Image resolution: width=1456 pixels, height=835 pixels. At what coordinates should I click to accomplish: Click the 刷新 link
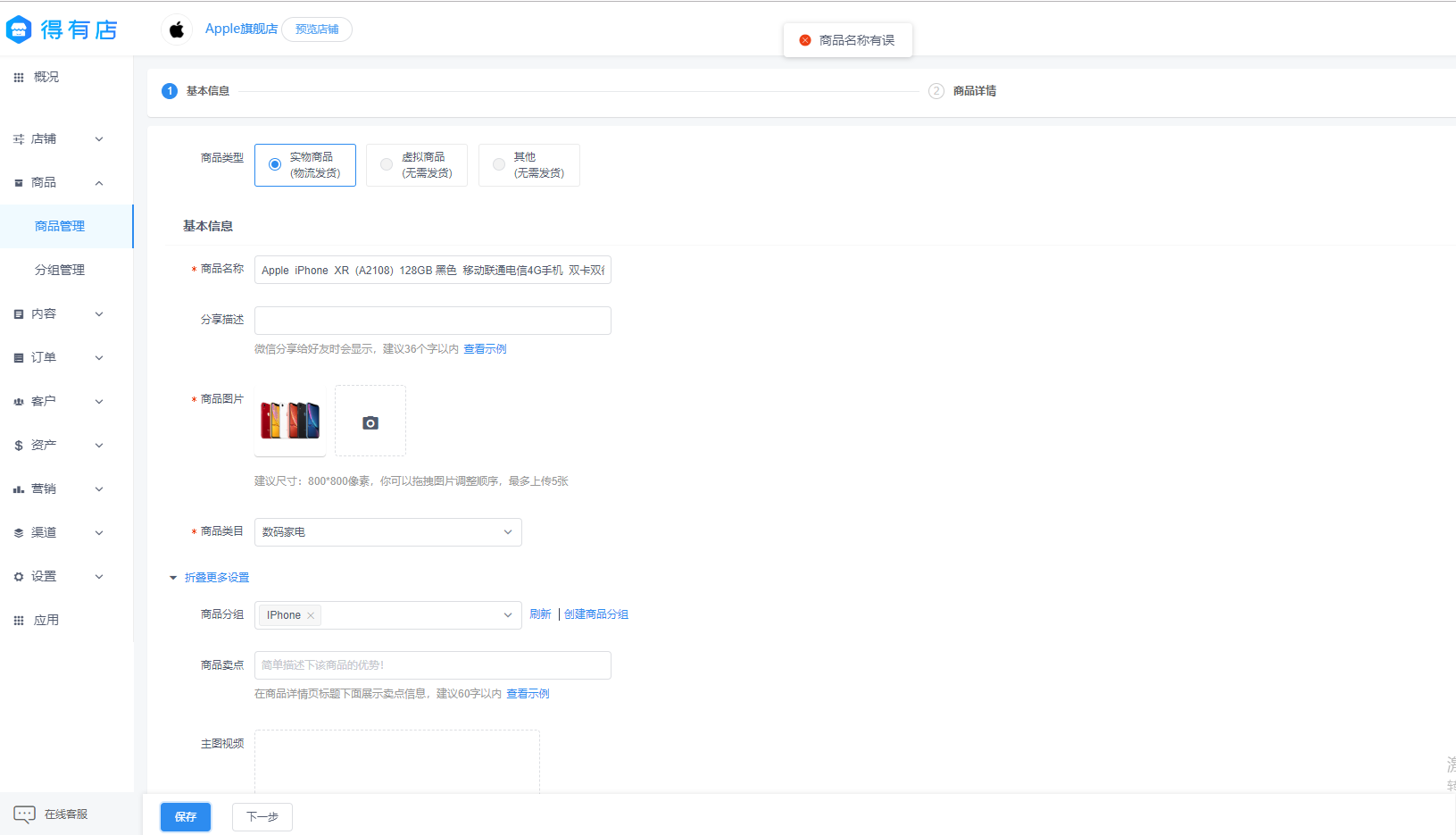(x=540, y=614)
